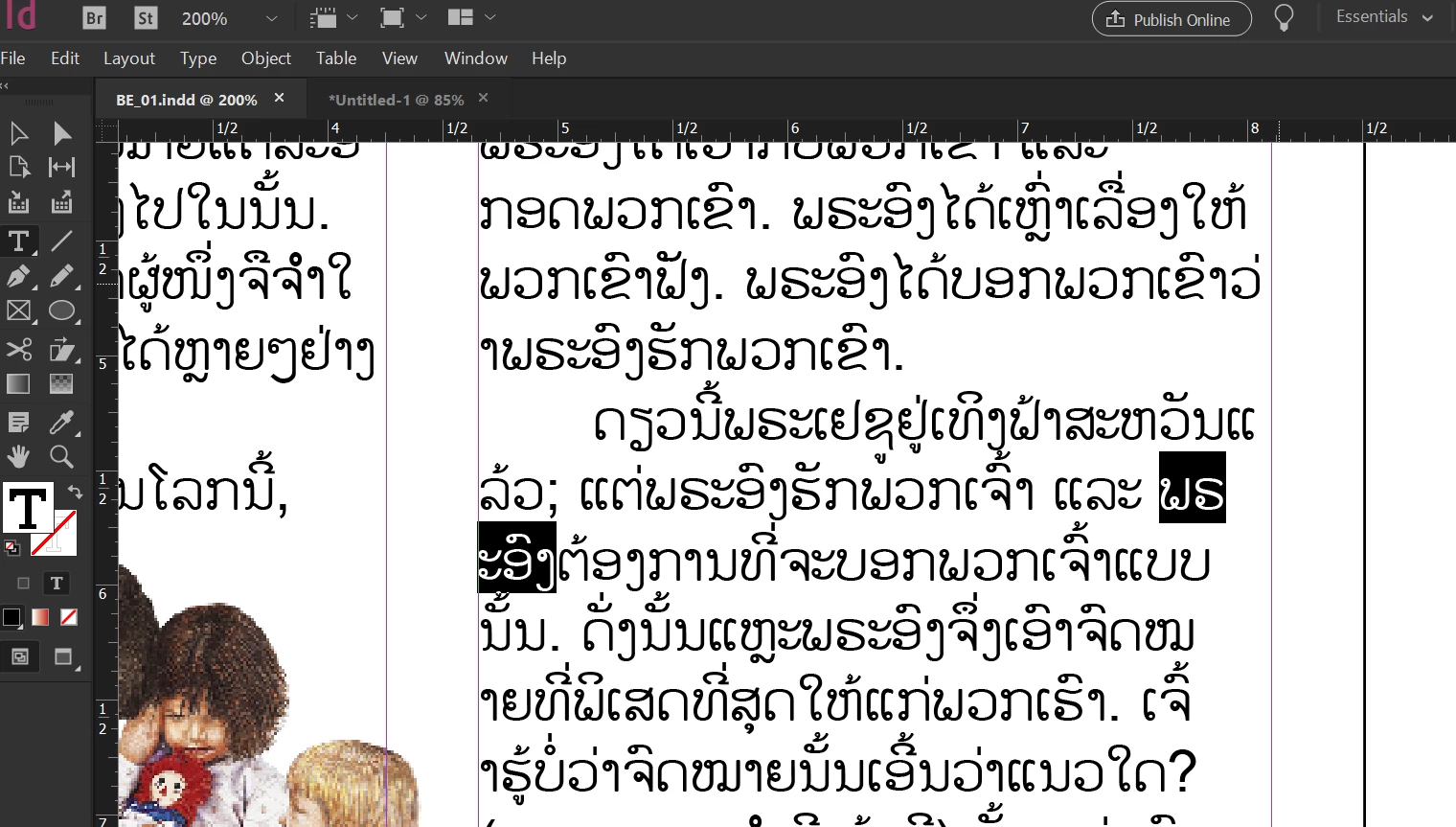Select the Gradient Swatch tool

coord(18,384)
